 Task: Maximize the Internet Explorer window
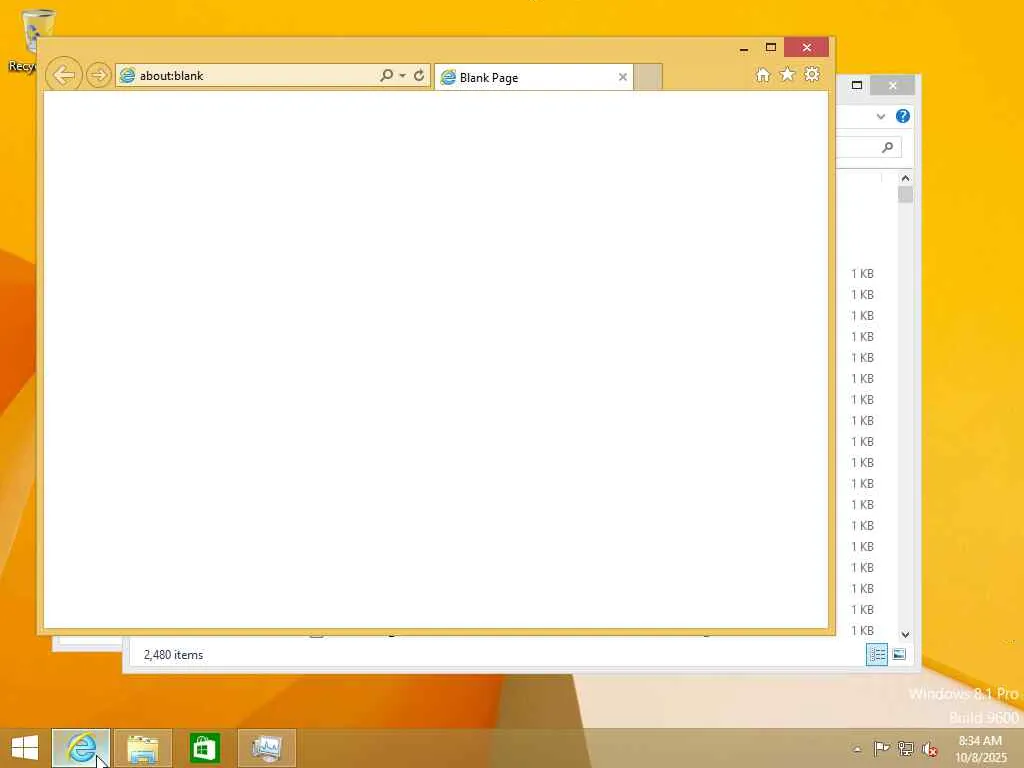(771, 47)
